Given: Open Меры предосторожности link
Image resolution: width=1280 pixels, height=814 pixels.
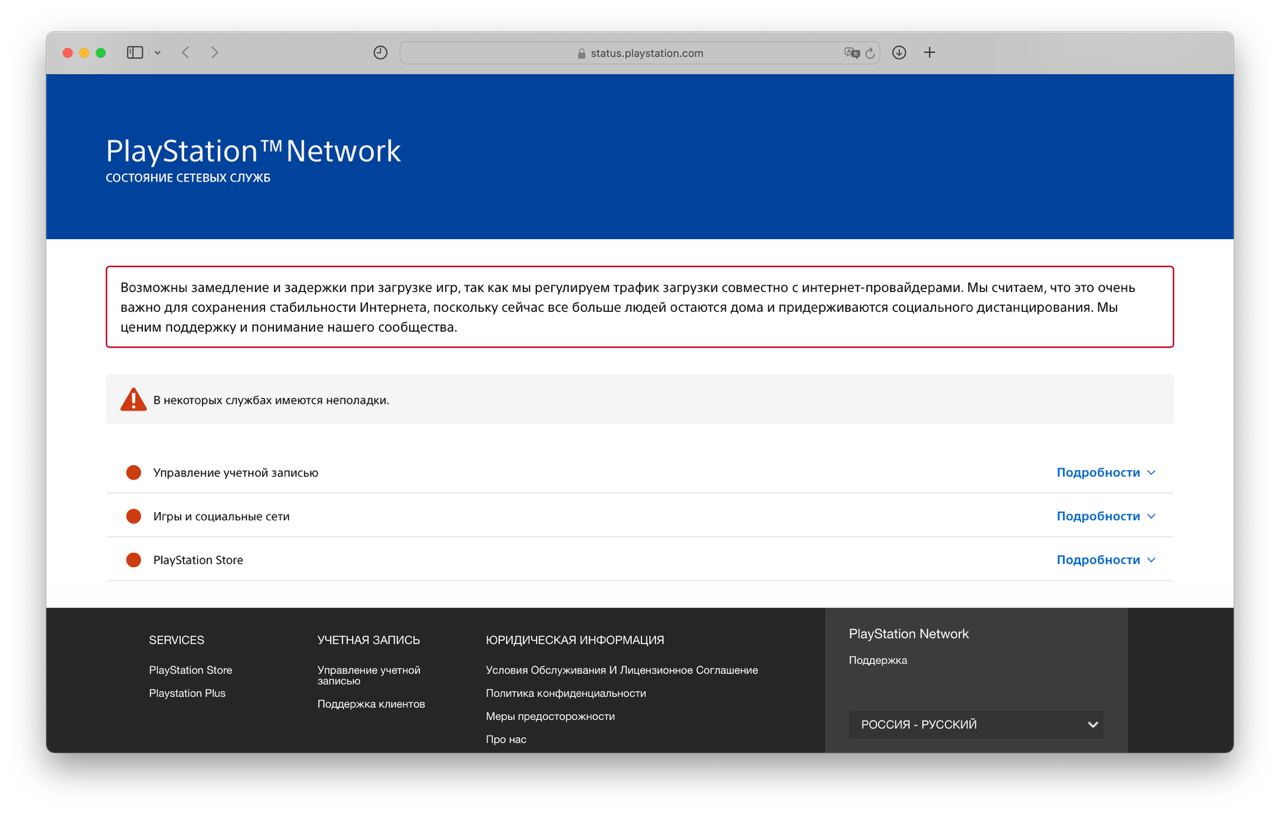Looking at the screenshot, I should point(550,716).
